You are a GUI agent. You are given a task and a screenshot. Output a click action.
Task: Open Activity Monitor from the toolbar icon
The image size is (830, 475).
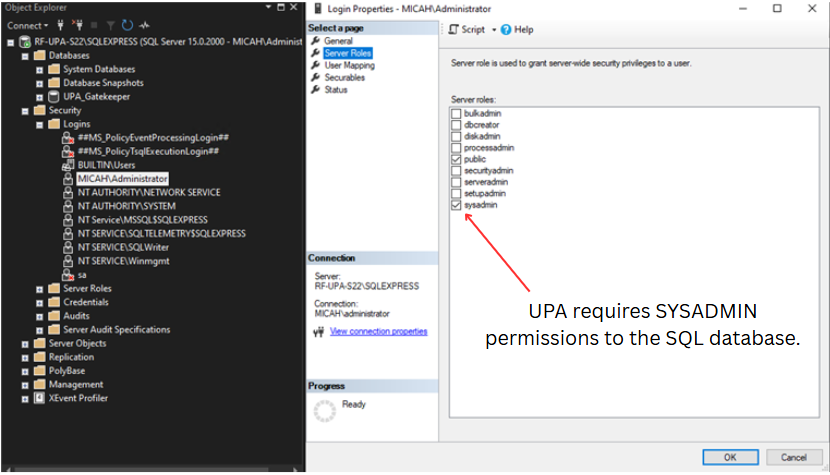[x=145, y=25]
